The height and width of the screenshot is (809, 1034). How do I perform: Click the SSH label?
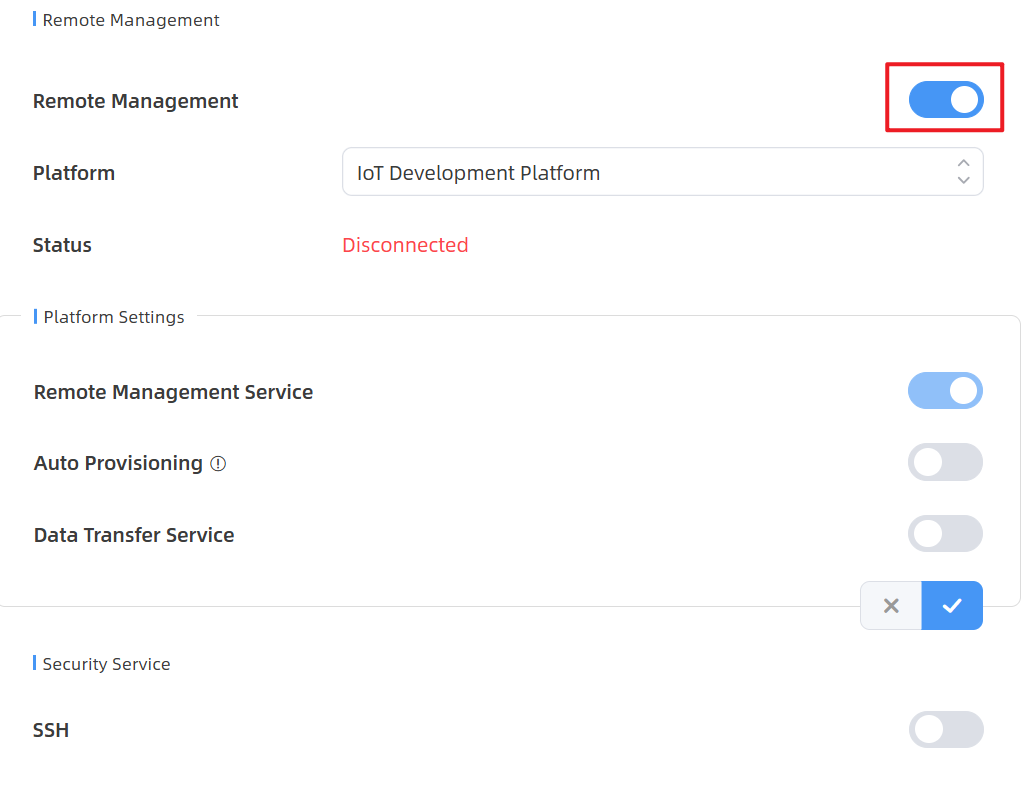pos(51,730)
